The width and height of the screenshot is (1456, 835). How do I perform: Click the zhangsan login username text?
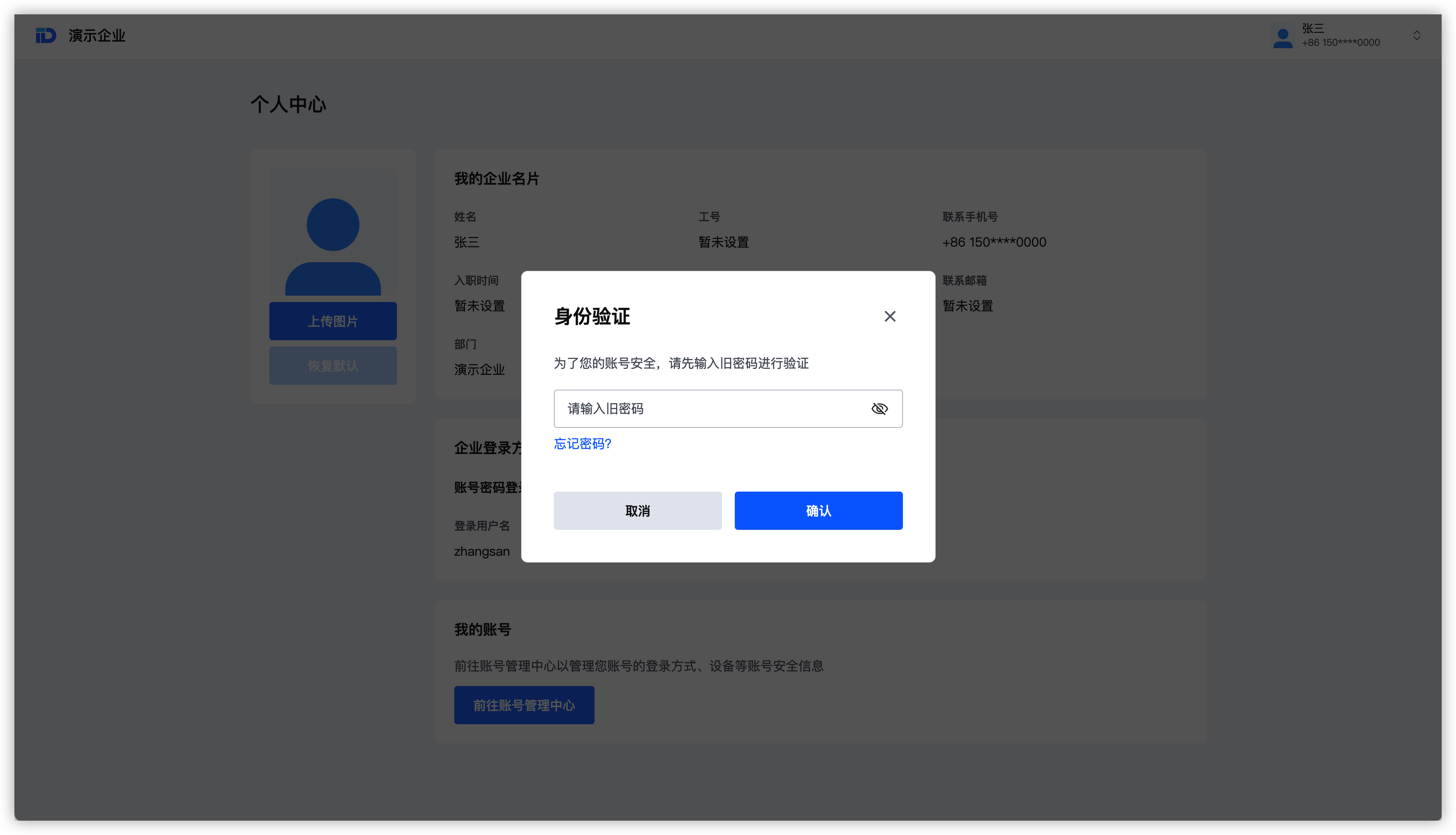pyautogui.click(x=481, y=551)
